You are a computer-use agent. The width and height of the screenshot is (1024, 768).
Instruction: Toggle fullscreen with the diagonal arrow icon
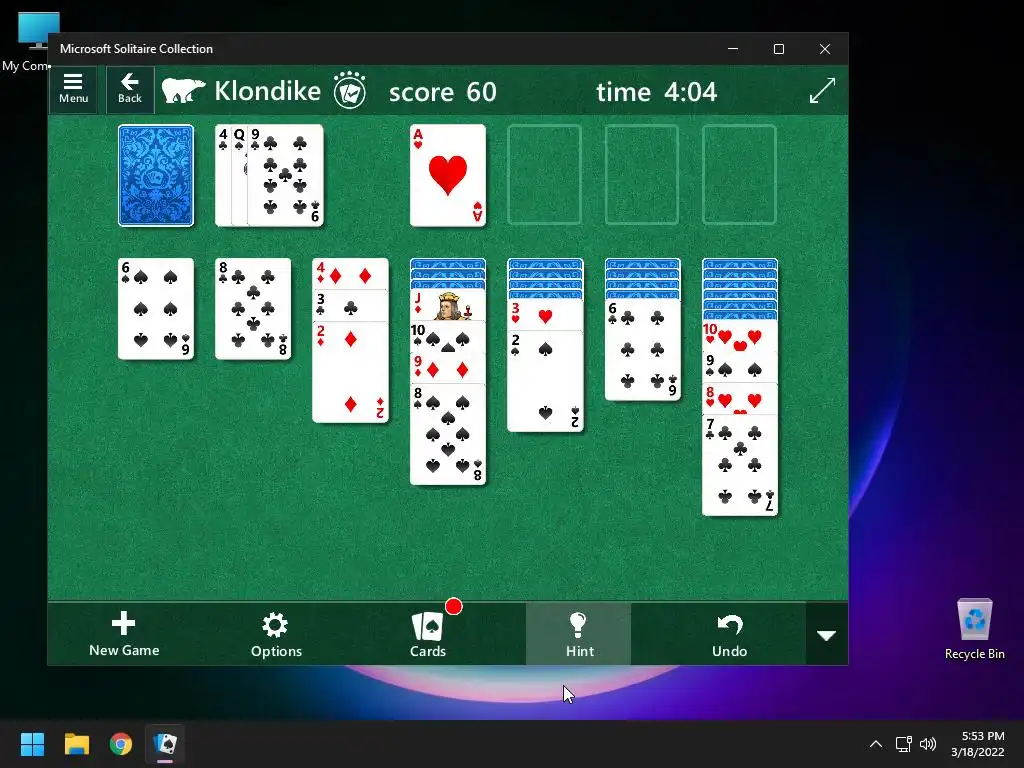pos(822,90)
